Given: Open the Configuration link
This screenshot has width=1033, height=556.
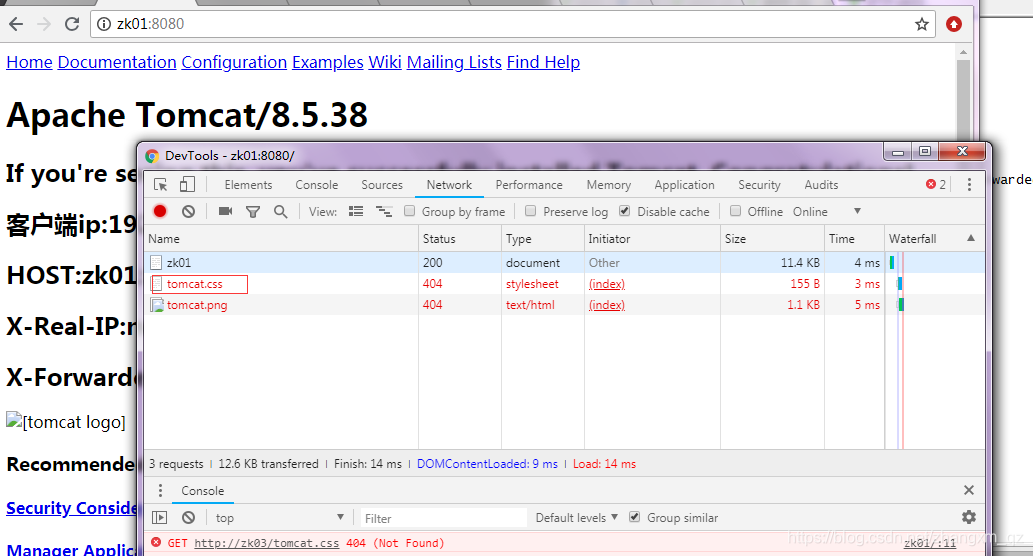Looking at the screenshot, I should tap(235, 62).
